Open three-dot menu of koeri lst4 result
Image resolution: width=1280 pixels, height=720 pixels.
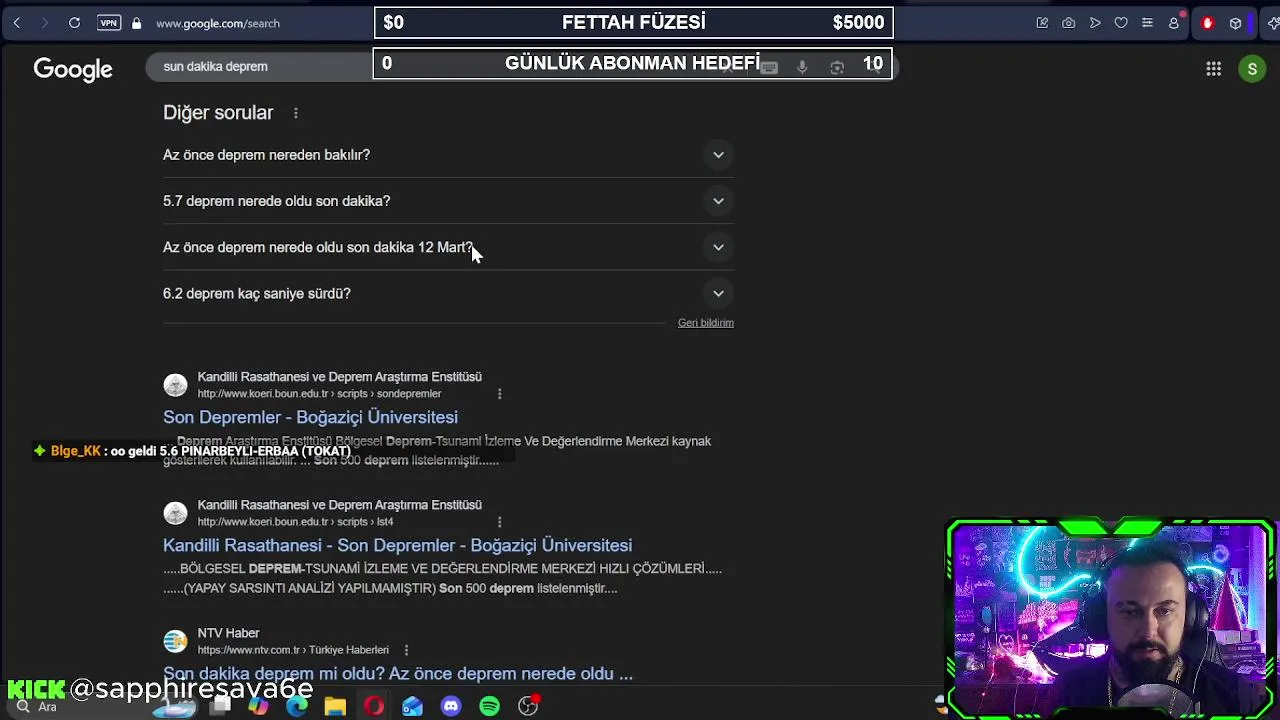point(500,522)
